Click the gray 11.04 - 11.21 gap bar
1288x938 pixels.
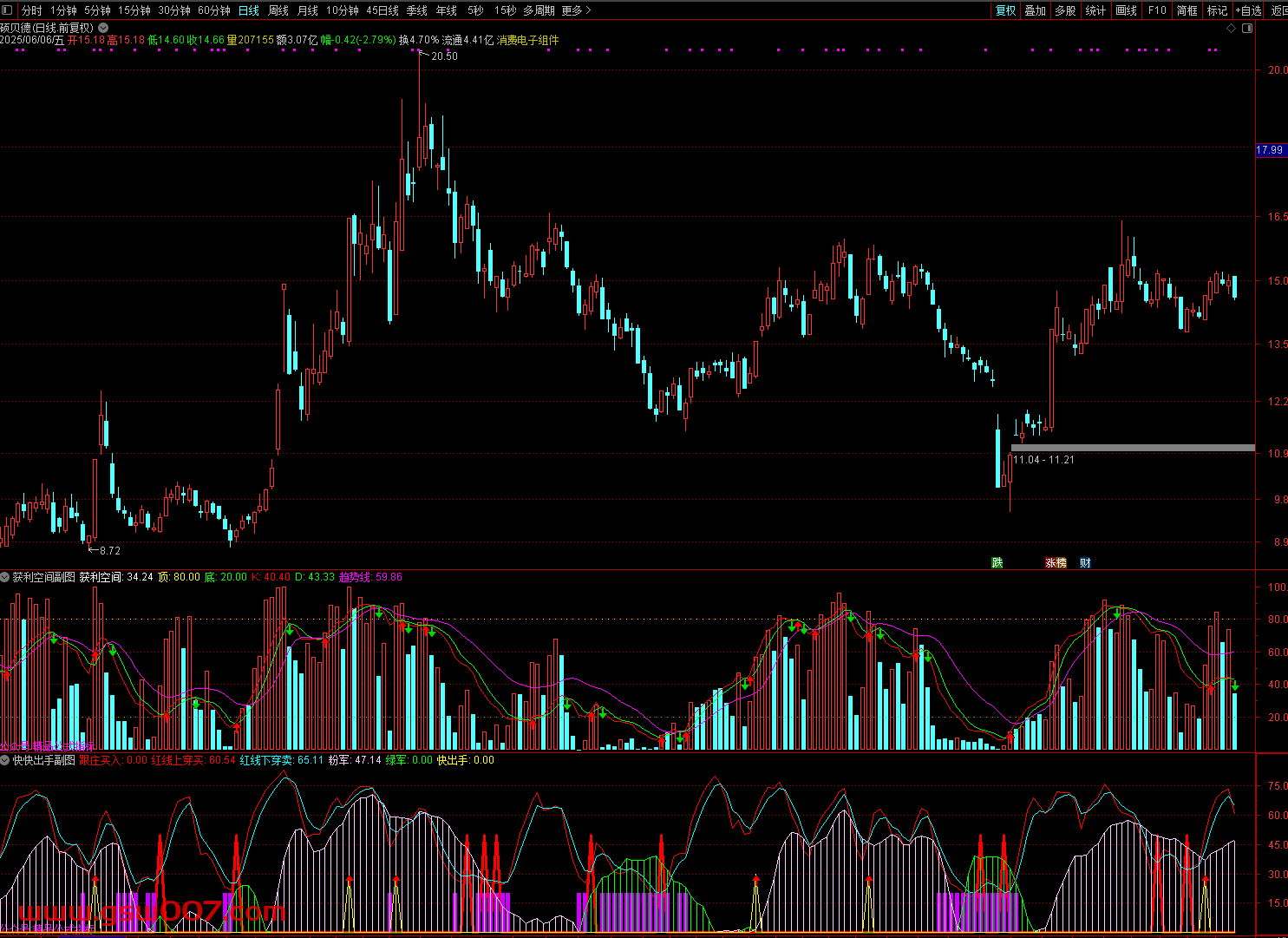1133,448
